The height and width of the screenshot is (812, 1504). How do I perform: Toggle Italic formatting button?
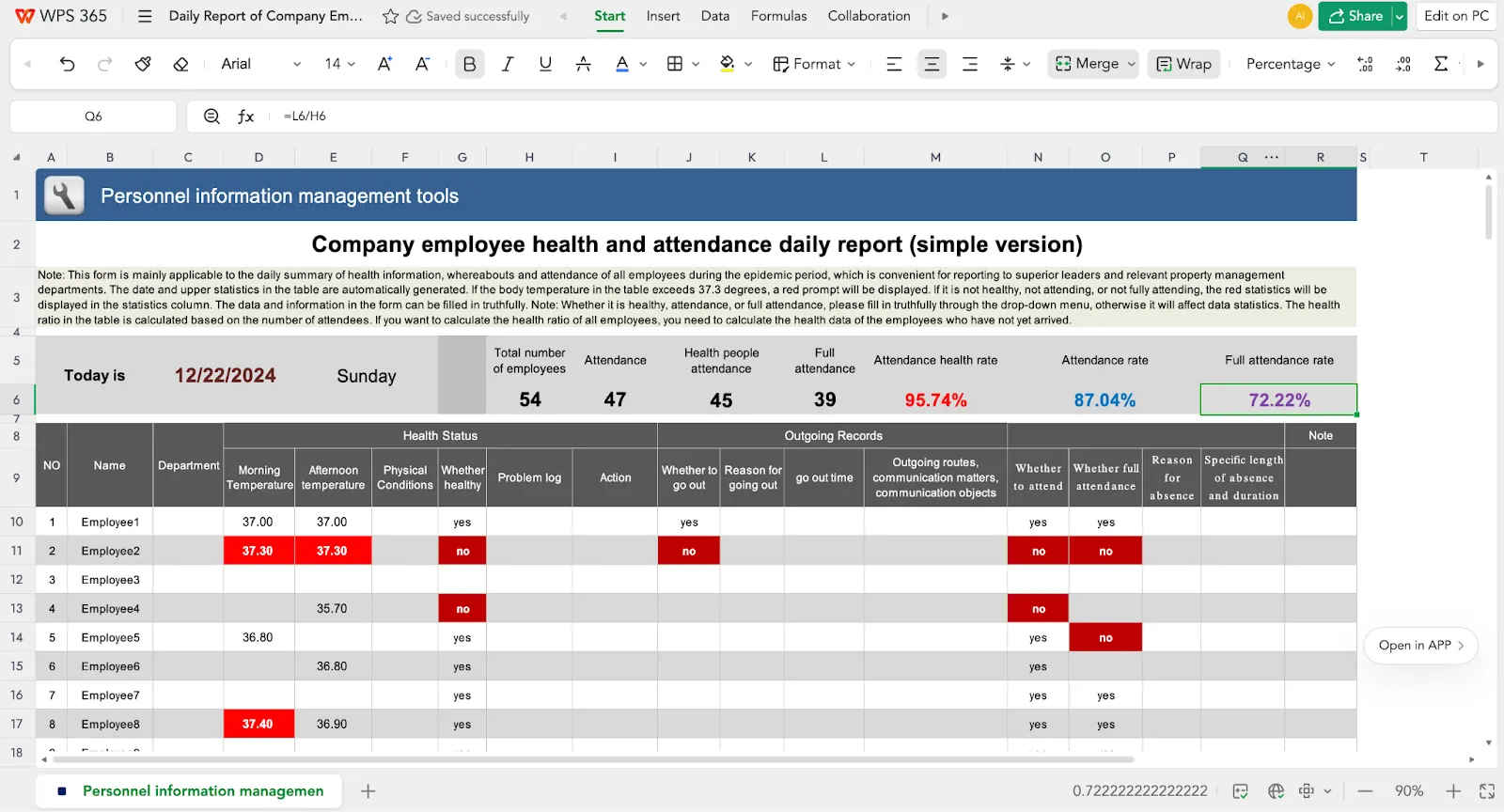(508, 64)
